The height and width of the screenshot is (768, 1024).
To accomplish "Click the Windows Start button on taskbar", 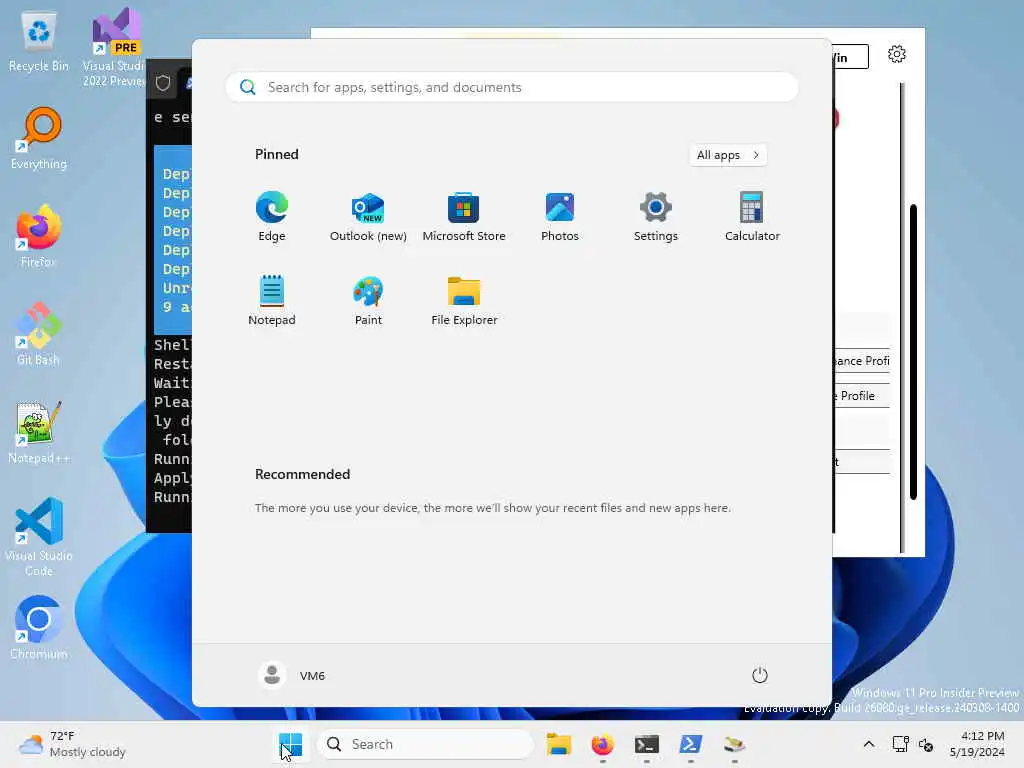I will (291, 744).
